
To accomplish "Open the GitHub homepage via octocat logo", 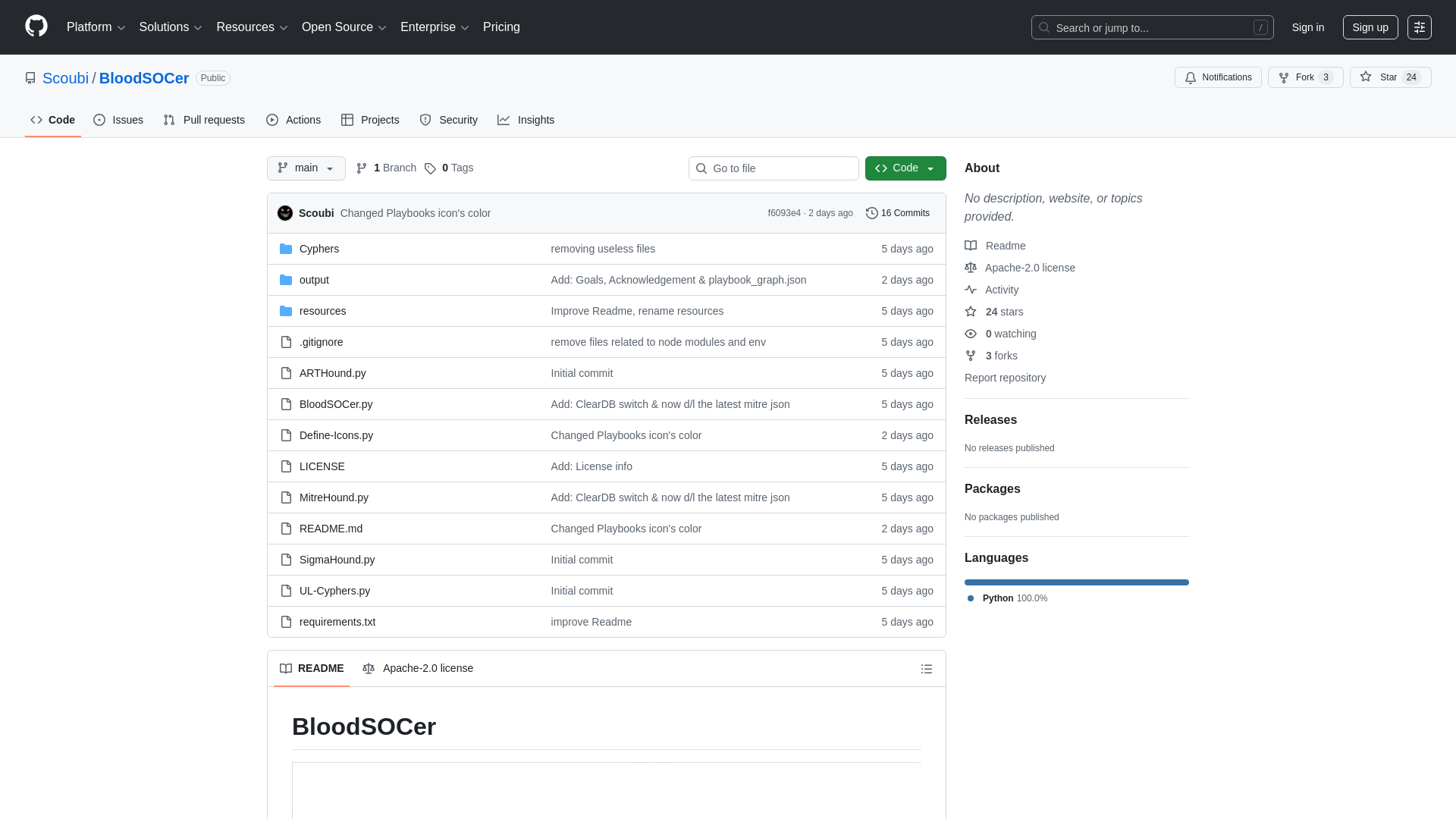I will (x=35, y=27).
